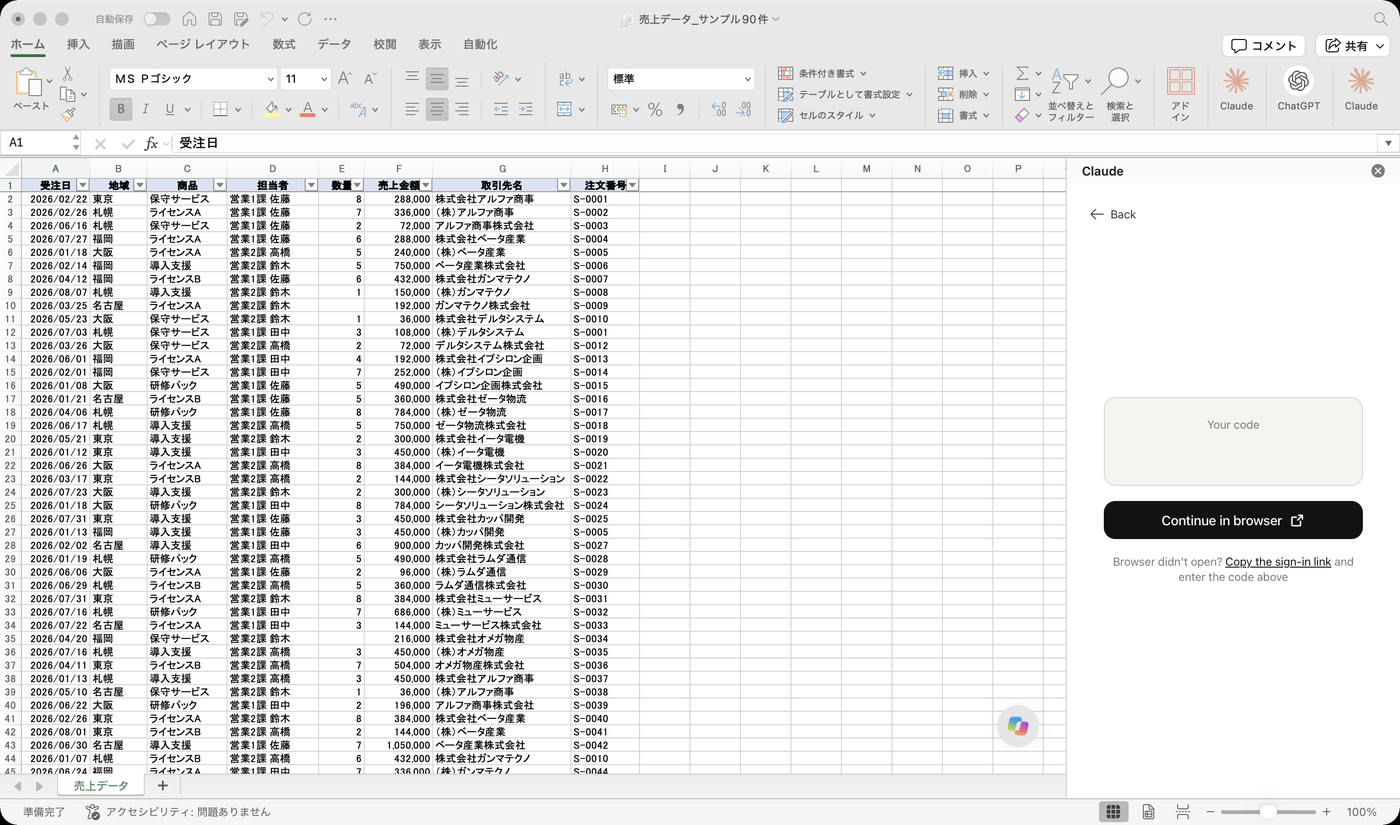The image size is (1400, 825).
Task: Open the 数式 ribbon tab
Action: [x=284, y=44]
